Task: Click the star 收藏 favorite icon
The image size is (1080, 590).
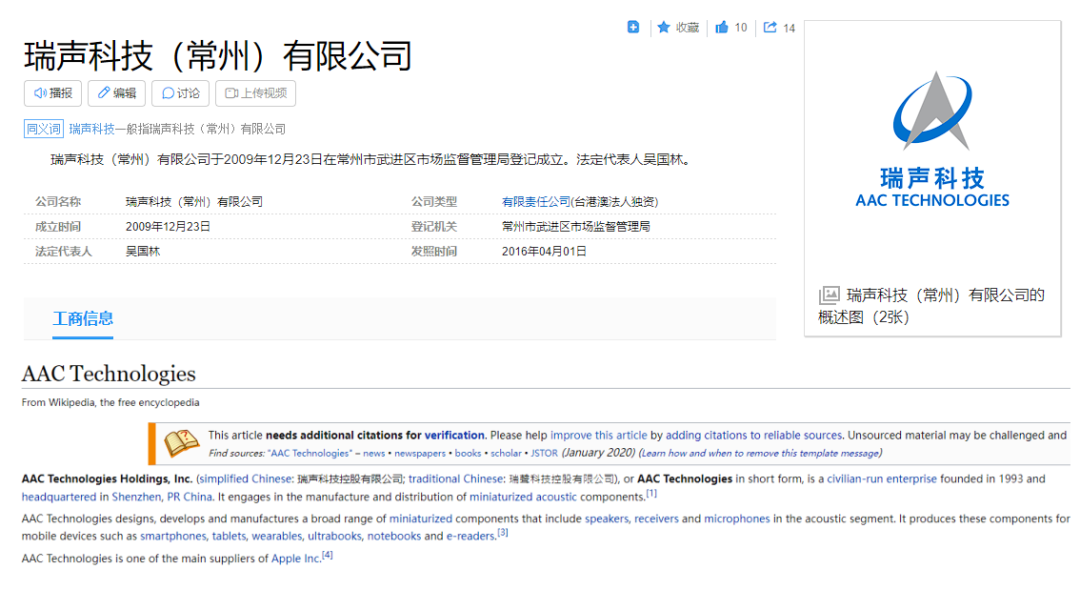Action: (664, 27)
